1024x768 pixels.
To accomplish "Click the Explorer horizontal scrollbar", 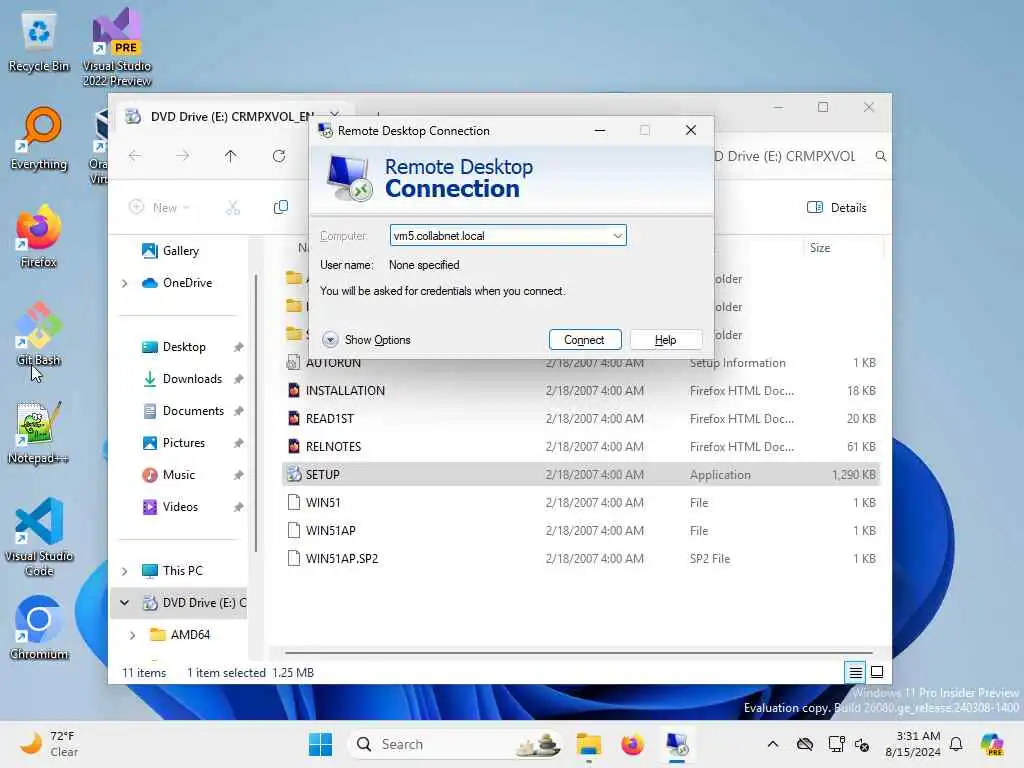I will pos(579,652).
